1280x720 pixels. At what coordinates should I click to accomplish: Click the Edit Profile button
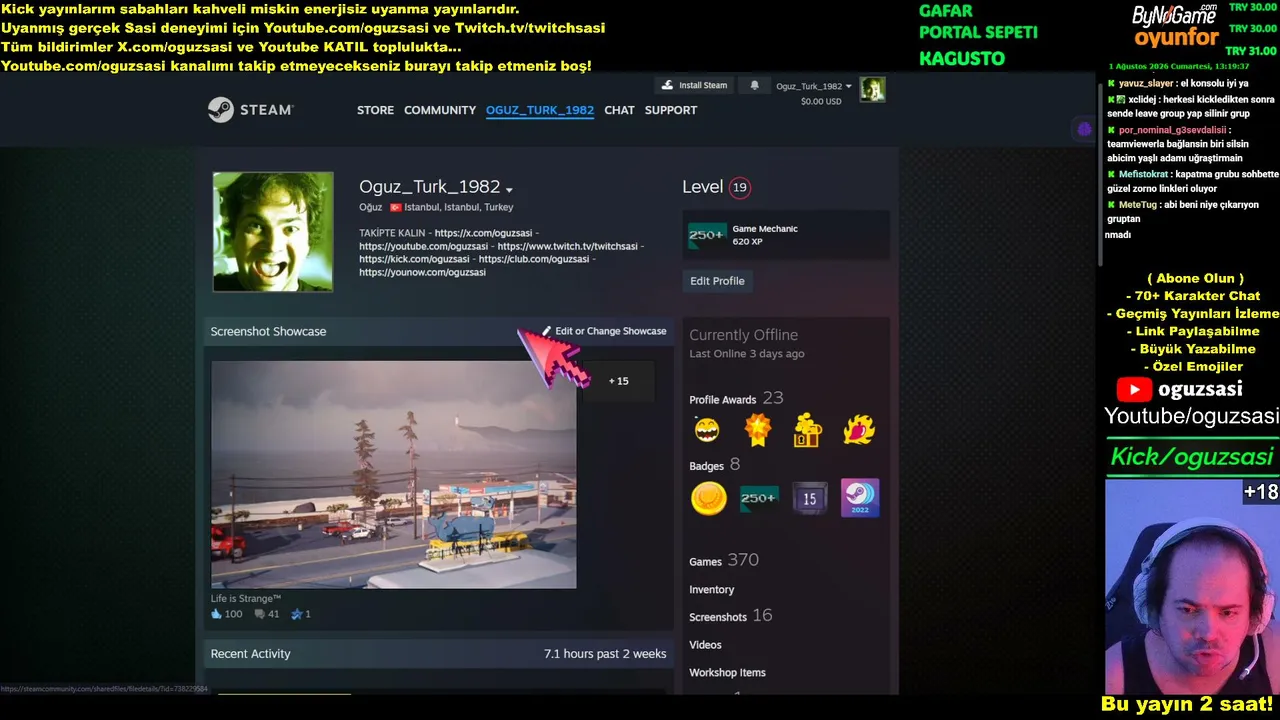[x=717, y=281]
